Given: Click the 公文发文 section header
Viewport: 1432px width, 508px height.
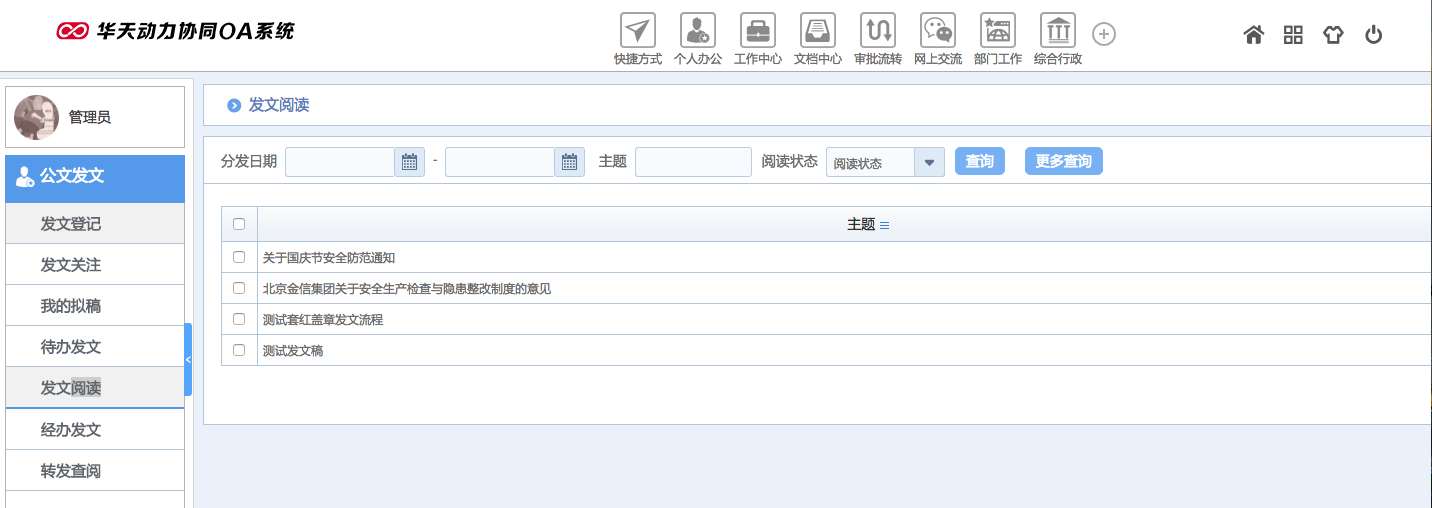Looking at the screenshot, I should click(x=95, y=179).
